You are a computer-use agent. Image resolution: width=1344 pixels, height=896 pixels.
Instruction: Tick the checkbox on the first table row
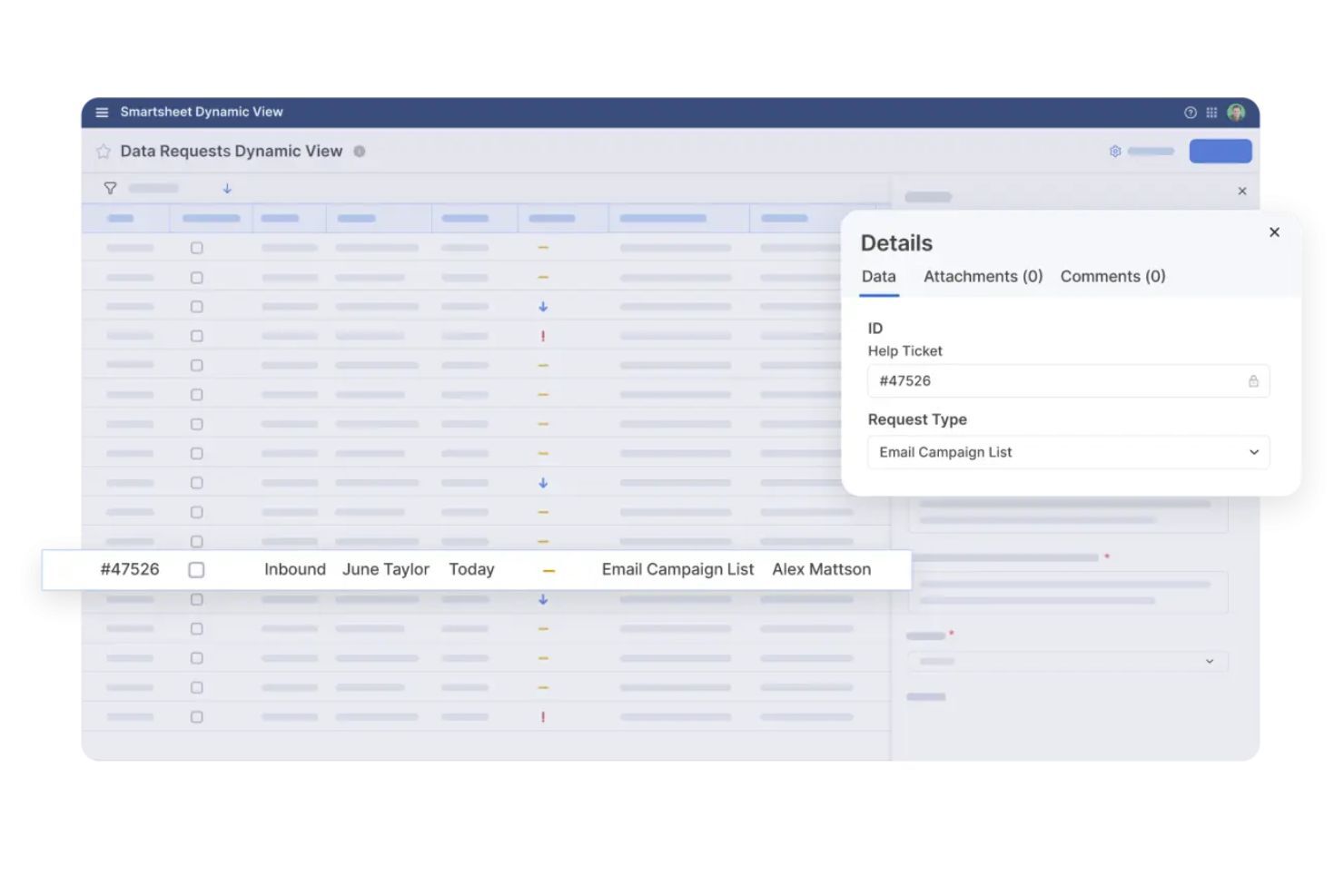pyautogui.click(x=196, y=247)
